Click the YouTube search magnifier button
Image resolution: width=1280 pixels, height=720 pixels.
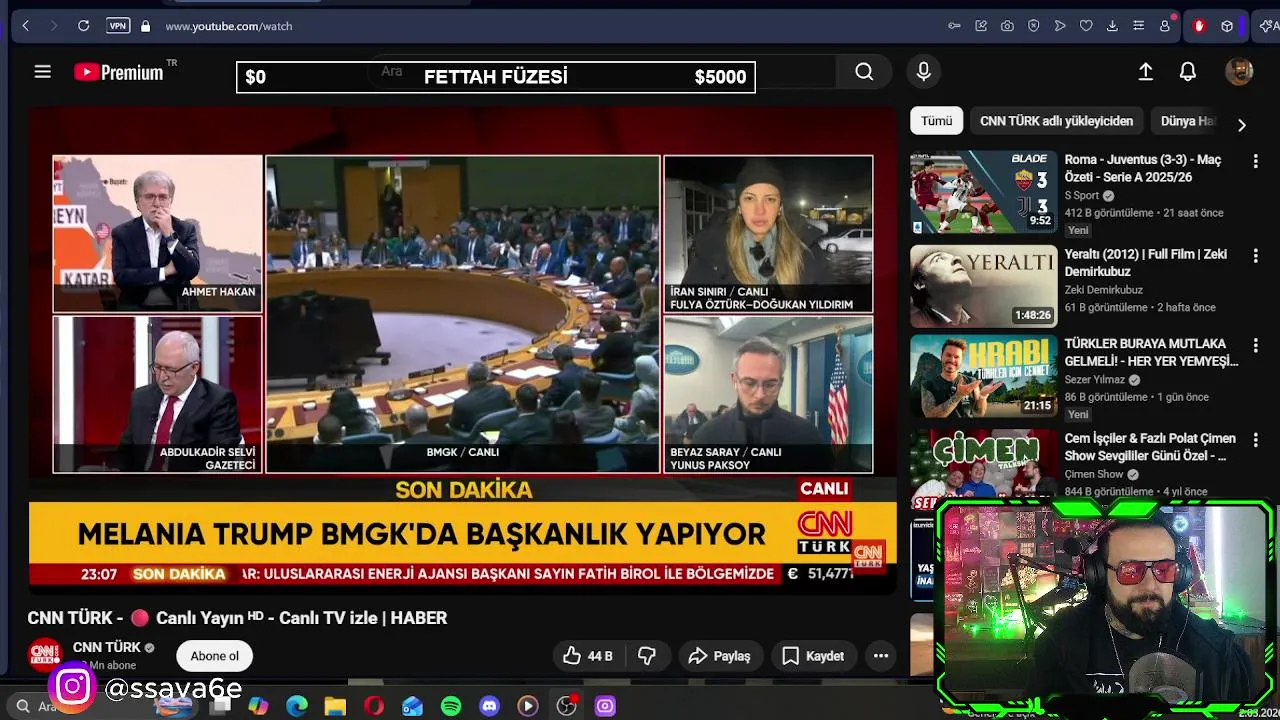[864, 72]
